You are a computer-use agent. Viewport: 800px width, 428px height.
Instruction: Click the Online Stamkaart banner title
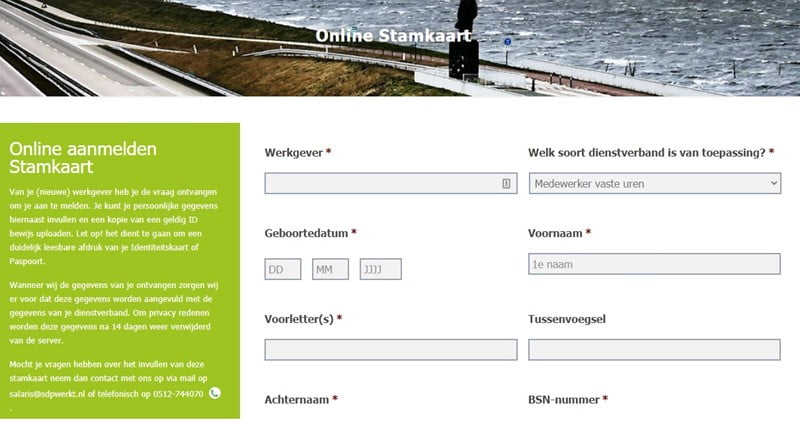pos(393,36)
